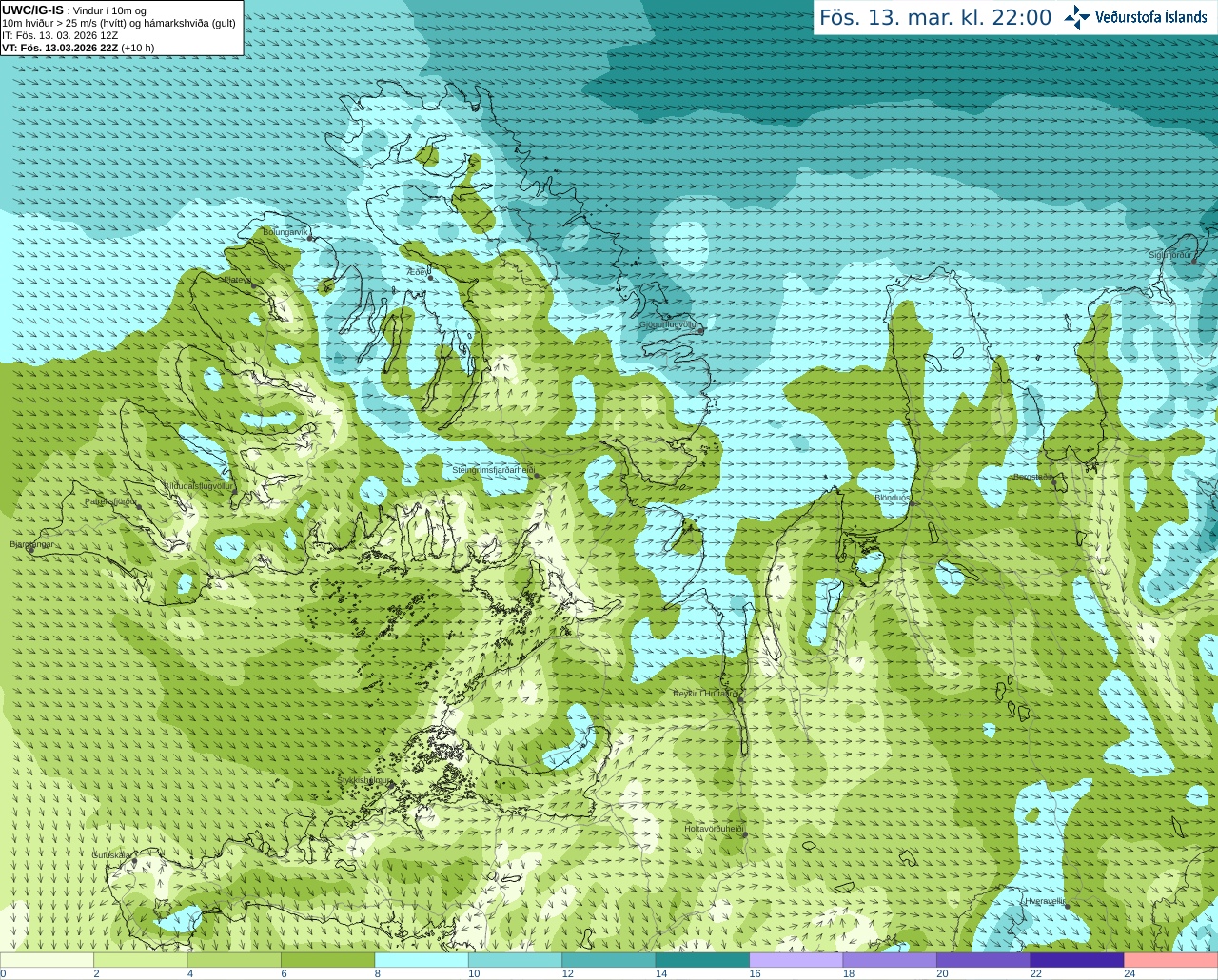
Task: Click the Flateyri station label
Action: point(236,280)
